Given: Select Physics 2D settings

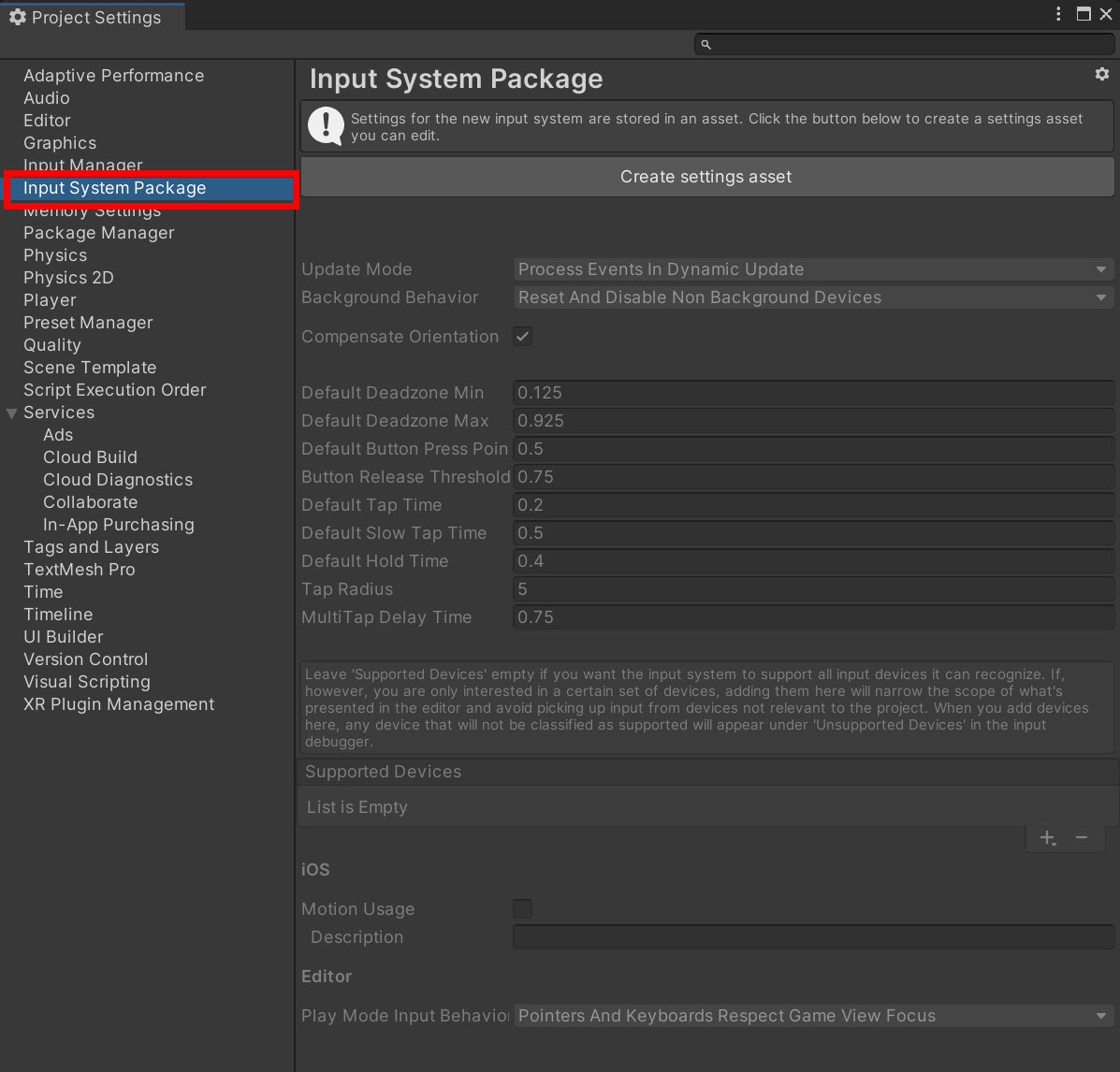Looking at the screenshot, I should coord(68,278).
